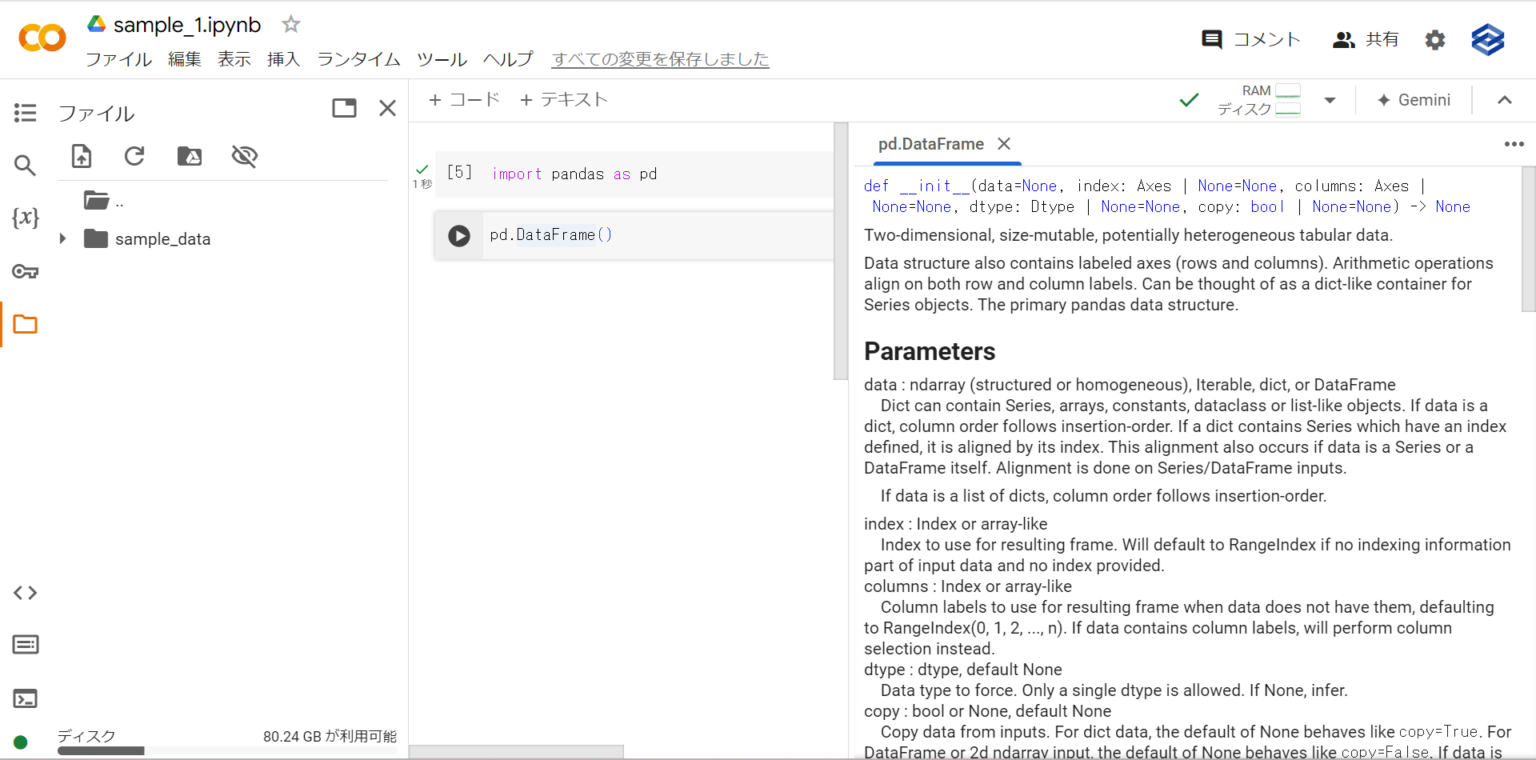Expand the sample_data folder

click(63, 239)
